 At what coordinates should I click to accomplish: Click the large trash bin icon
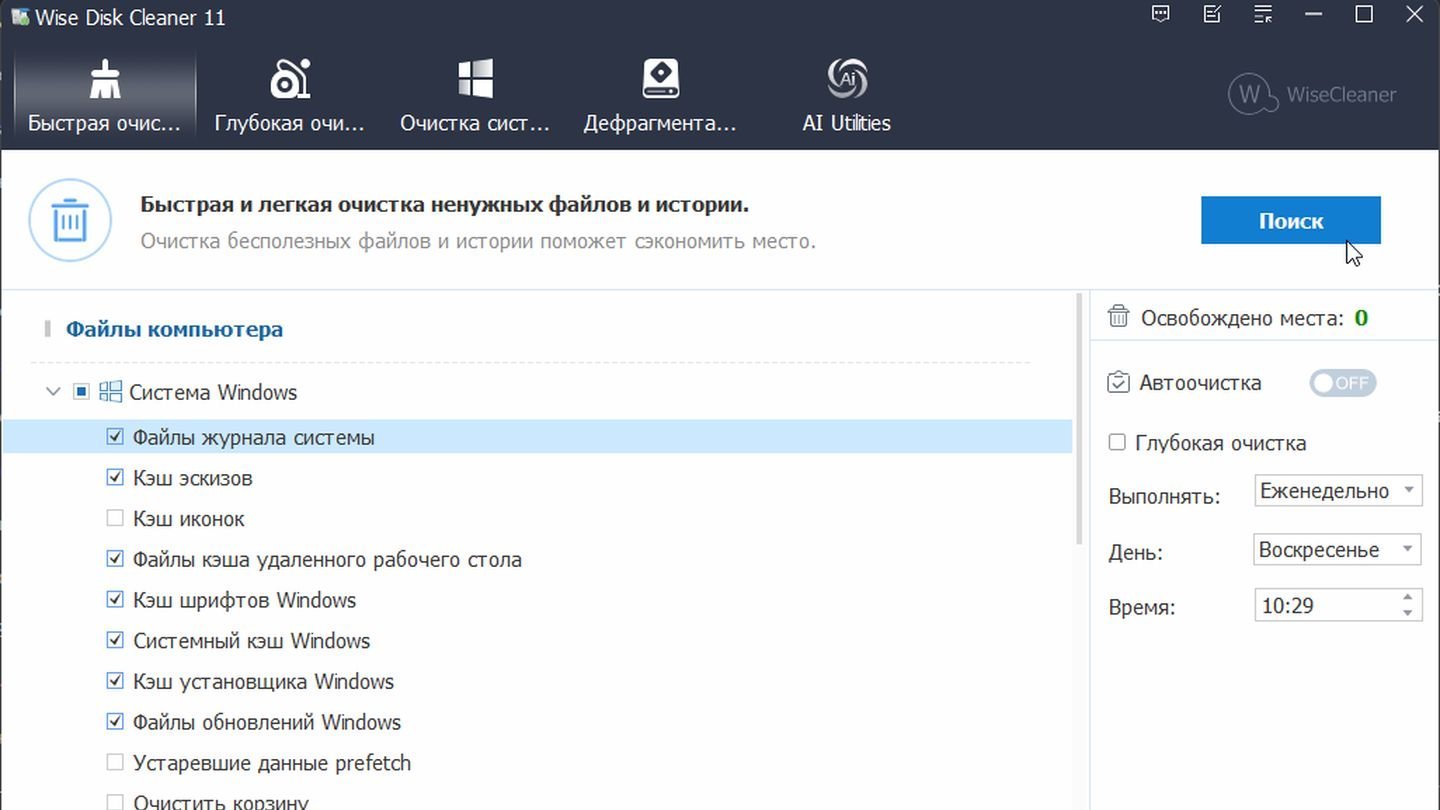(70, 220)
